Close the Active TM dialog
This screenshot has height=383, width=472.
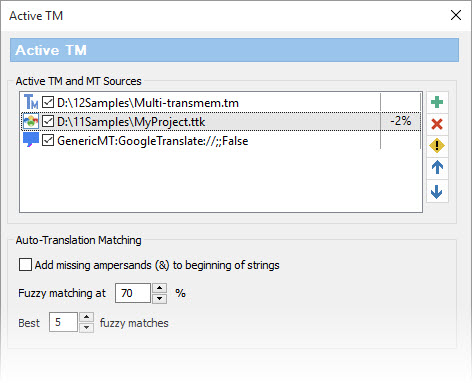pos(456,15)
